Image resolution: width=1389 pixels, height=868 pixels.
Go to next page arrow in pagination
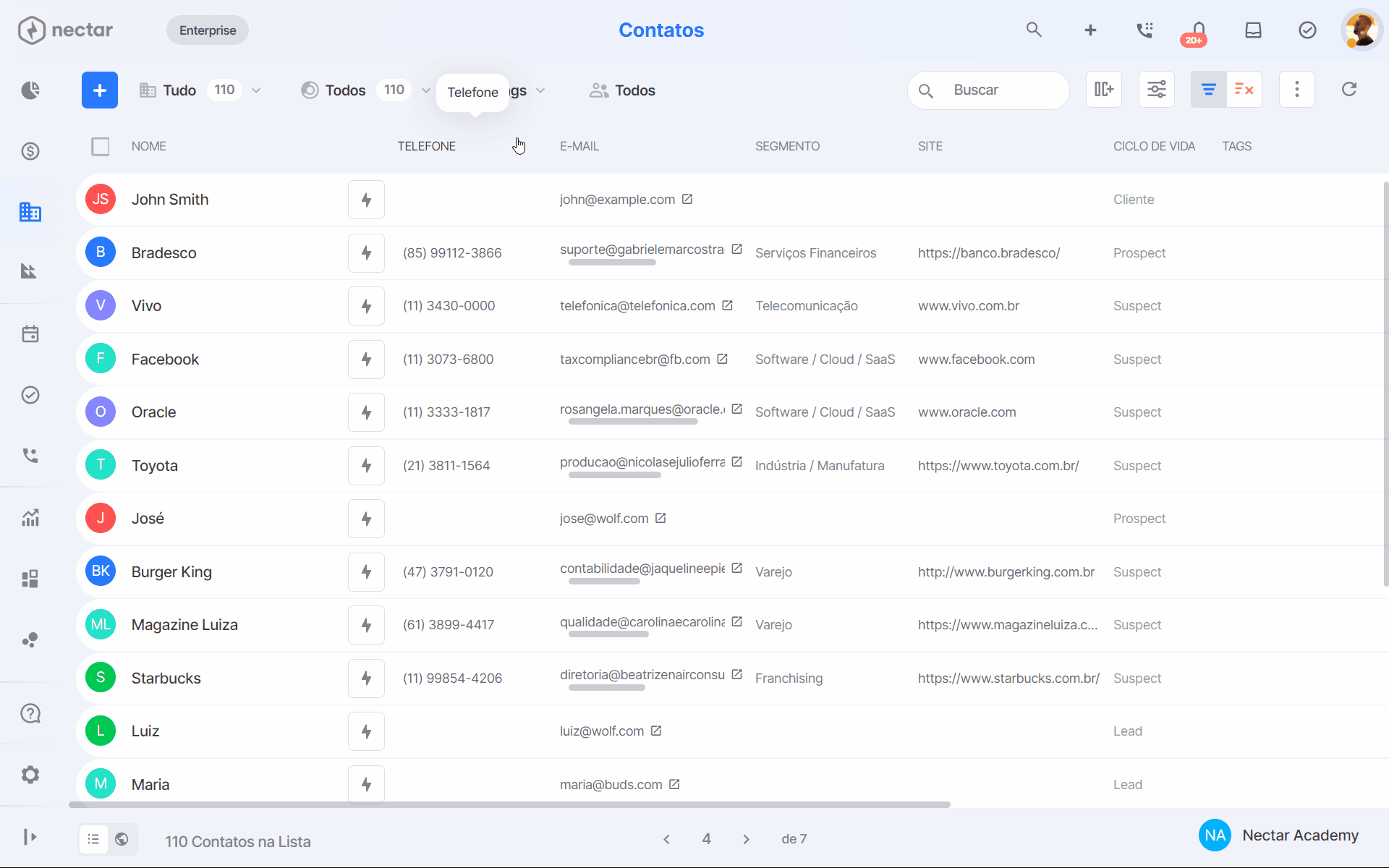pos(746,839)
